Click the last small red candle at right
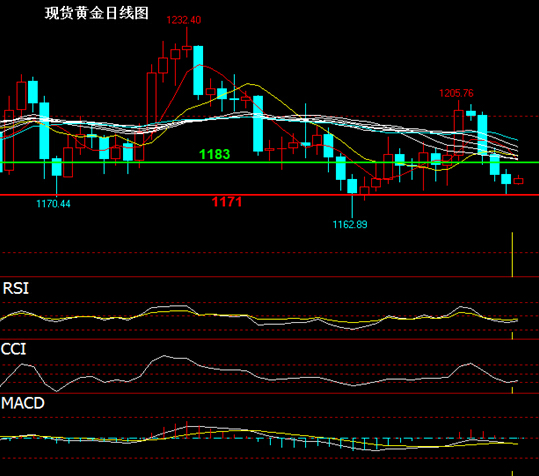This screenshot has width=539, height=476. pos(518,181)
